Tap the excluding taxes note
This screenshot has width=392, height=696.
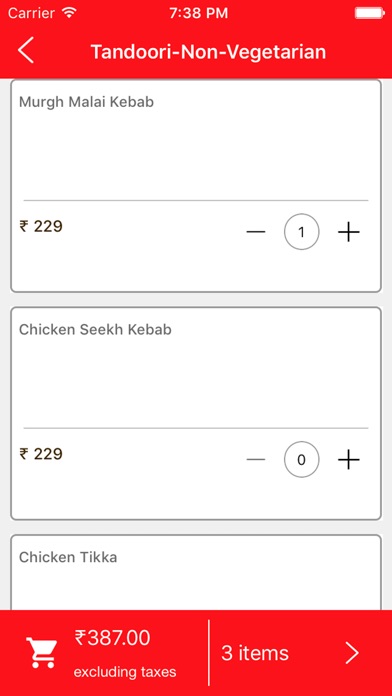[x=125, y=672]
